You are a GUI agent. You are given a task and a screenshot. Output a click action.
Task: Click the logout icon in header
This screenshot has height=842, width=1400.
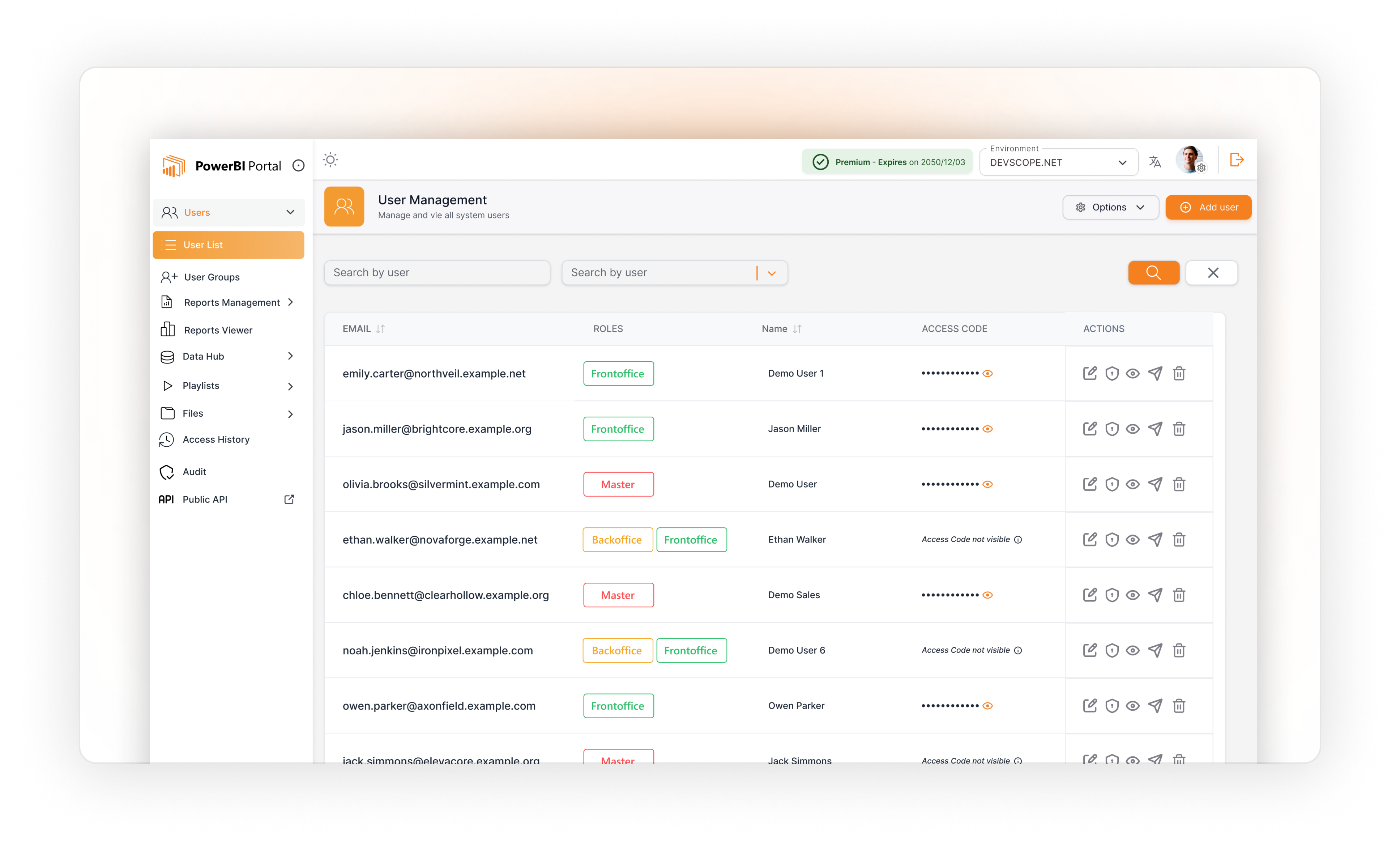[1237, 160]
